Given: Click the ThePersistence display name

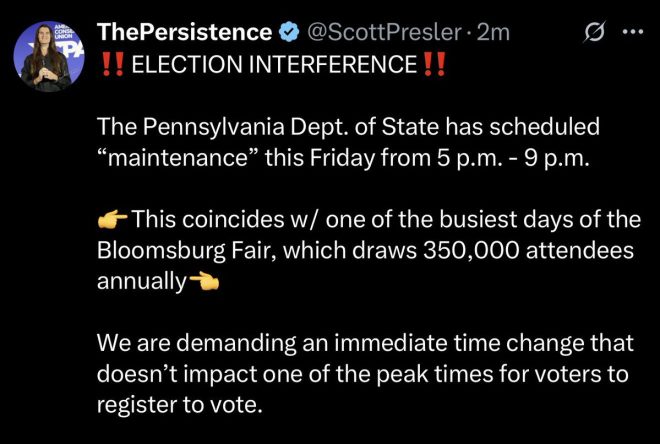Looking at the screenshot, I should point(184,33).
